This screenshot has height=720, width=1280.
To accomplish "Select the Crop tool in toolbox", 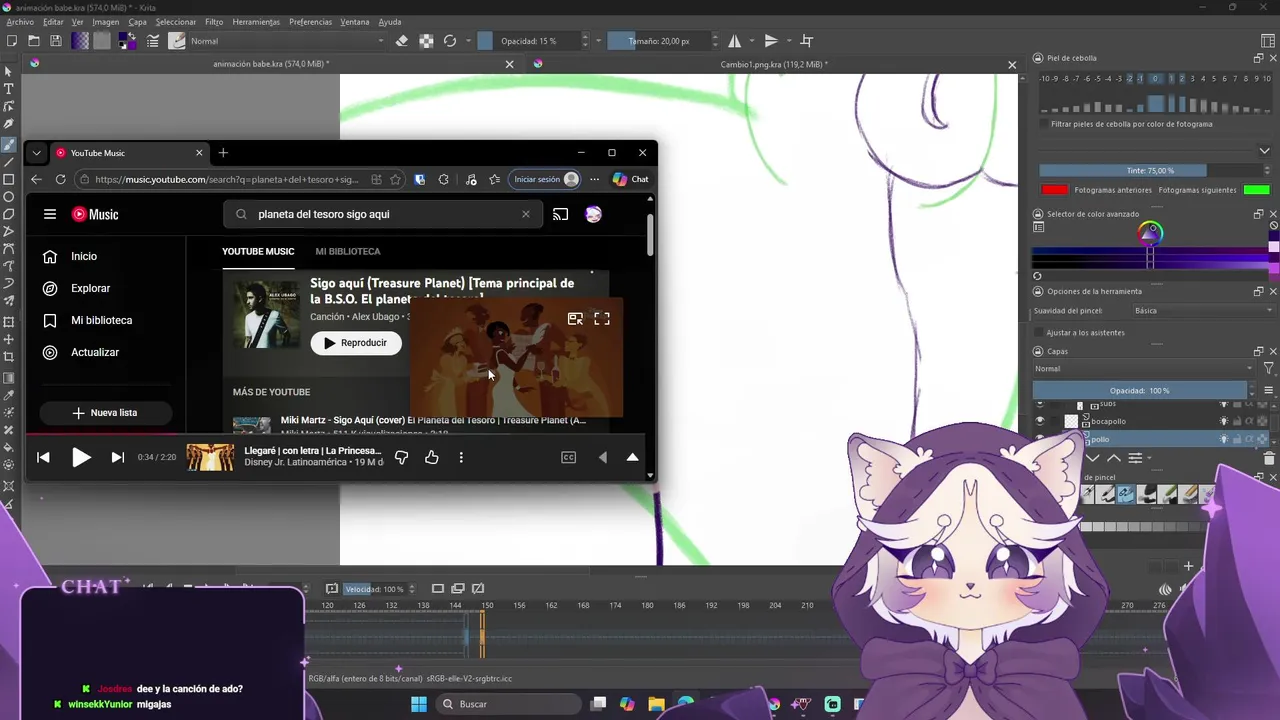I will 9,356.
